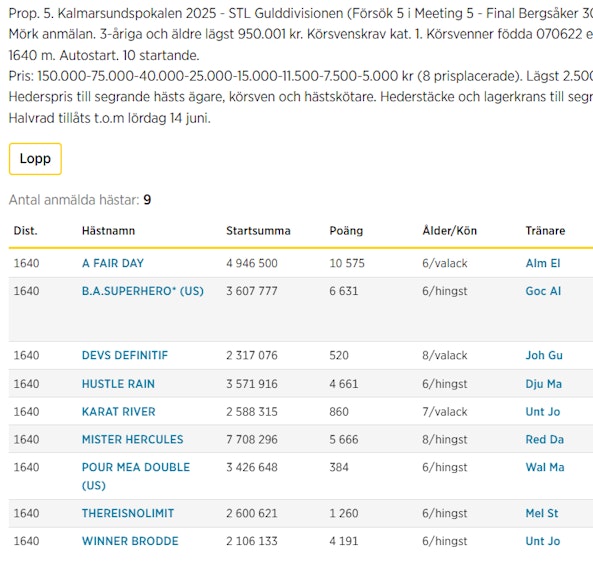This screenshot has width=593, height=561.
Task: Open trainer Red Da page
Action: 545,439
